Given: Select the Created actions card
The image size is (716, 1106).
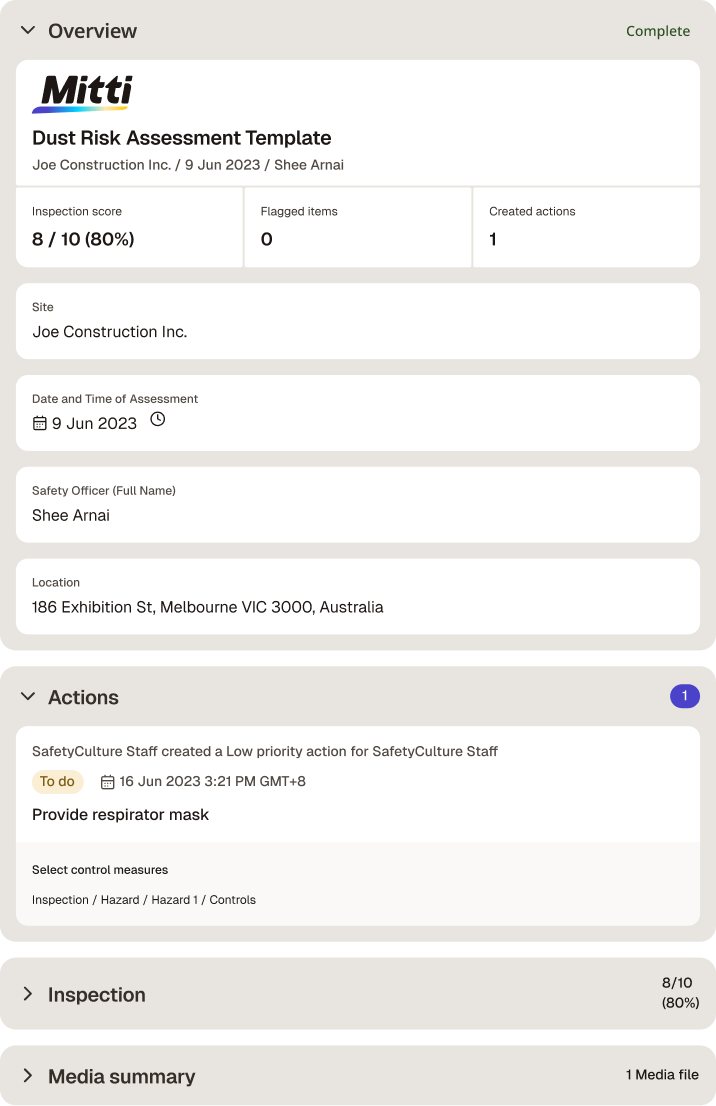Looking at the screenshot, I should (586, 227).
